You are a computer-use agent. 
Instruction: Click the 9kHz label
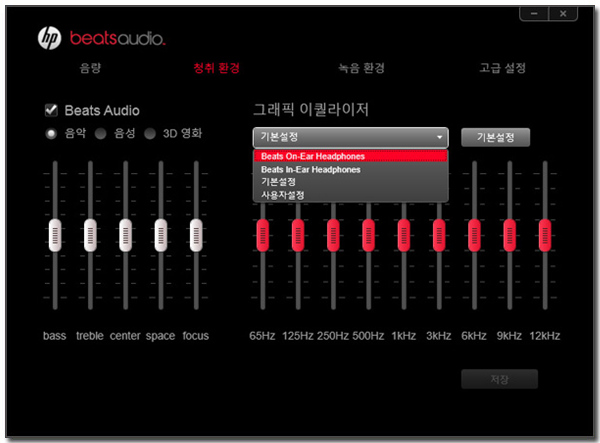[x=509, y=336]
